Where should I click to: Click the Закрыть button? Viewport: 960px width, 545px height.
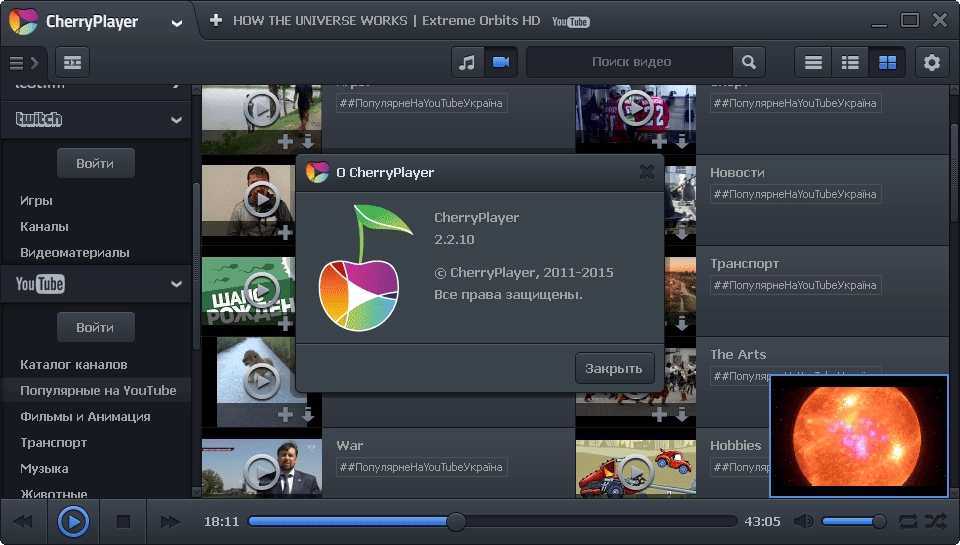point(614,369)
